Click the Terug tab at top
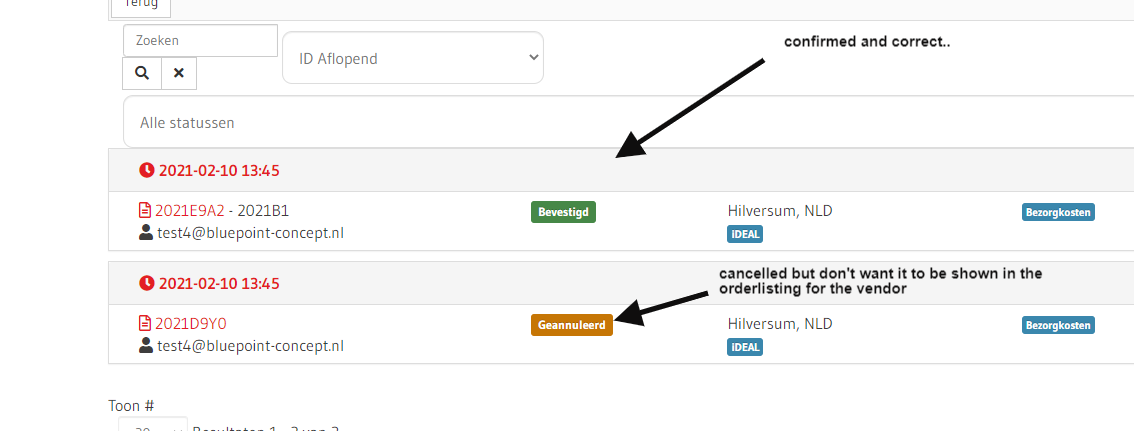1134x431 pixels. pos(140,5)
